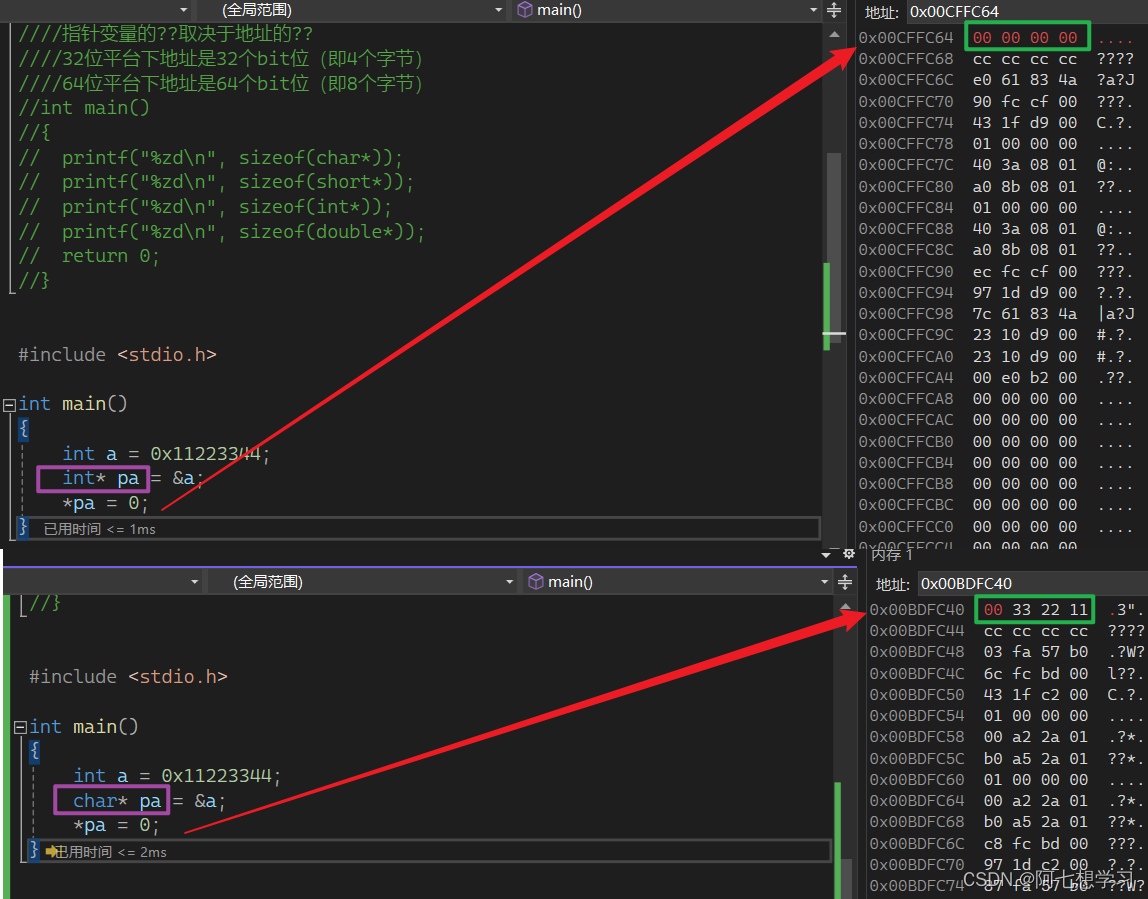This screenshot has height=899, width=1148.
Task: Click upper address field 0x00CFFC64
Action: pos(1027,12)
